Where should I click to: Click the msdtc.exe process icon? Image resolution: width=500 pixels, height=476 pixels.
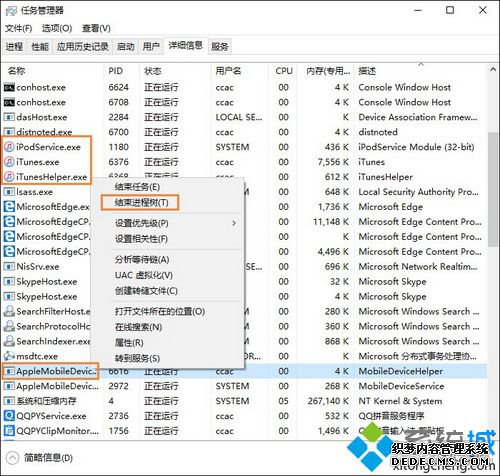[x=9, y=356]
